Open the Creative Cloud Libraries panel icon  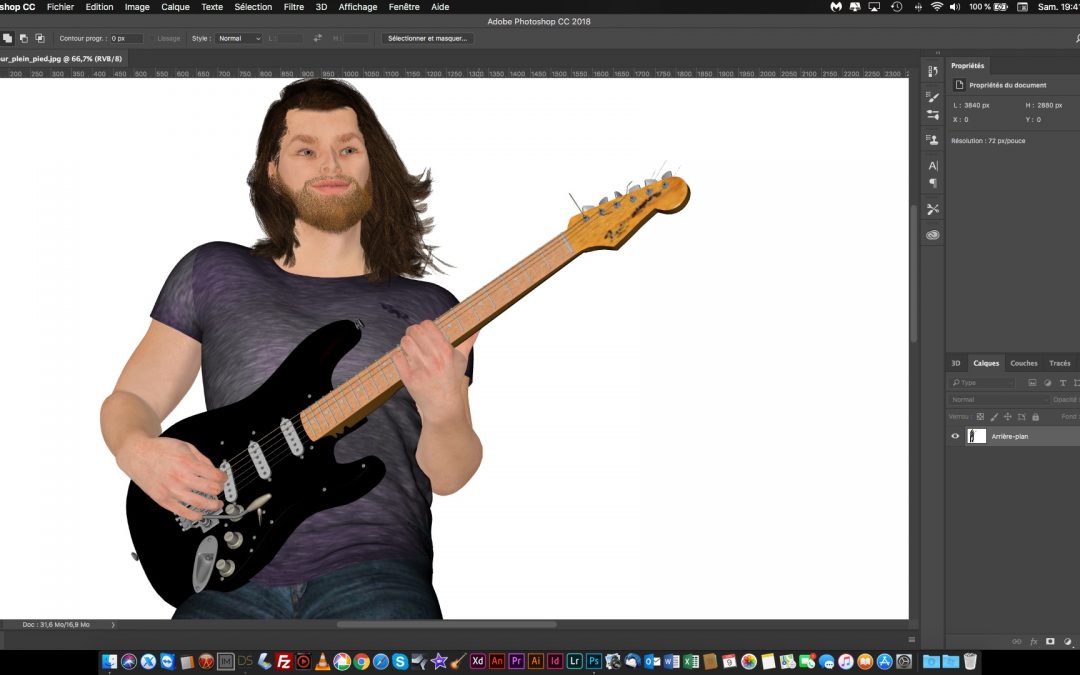click(x=933, y=235)
